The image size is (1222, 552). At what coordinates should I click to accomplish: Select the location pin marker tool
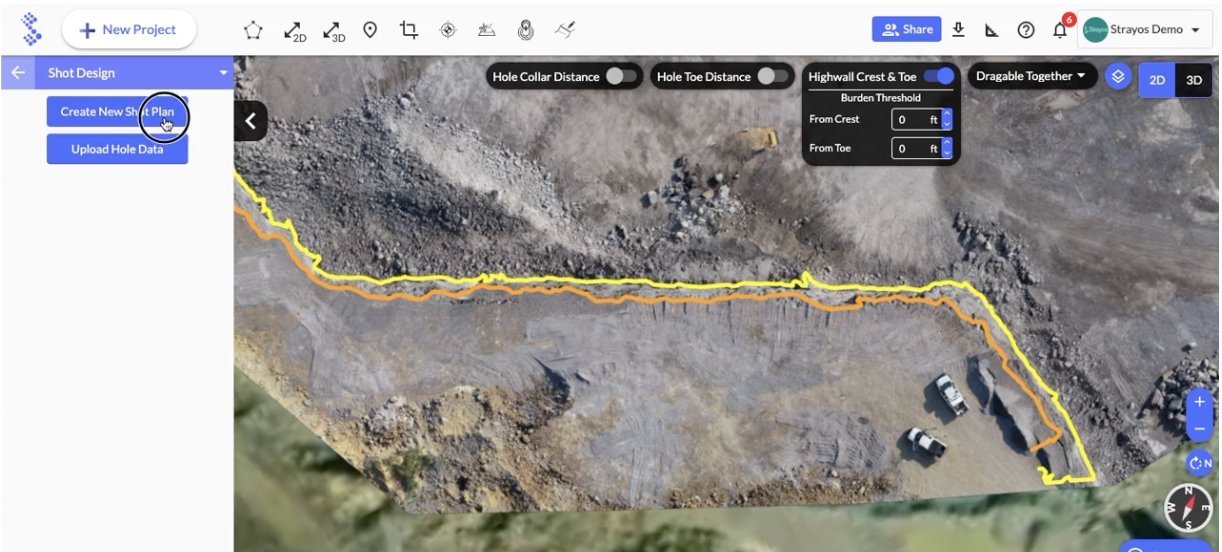coord(369,30)
